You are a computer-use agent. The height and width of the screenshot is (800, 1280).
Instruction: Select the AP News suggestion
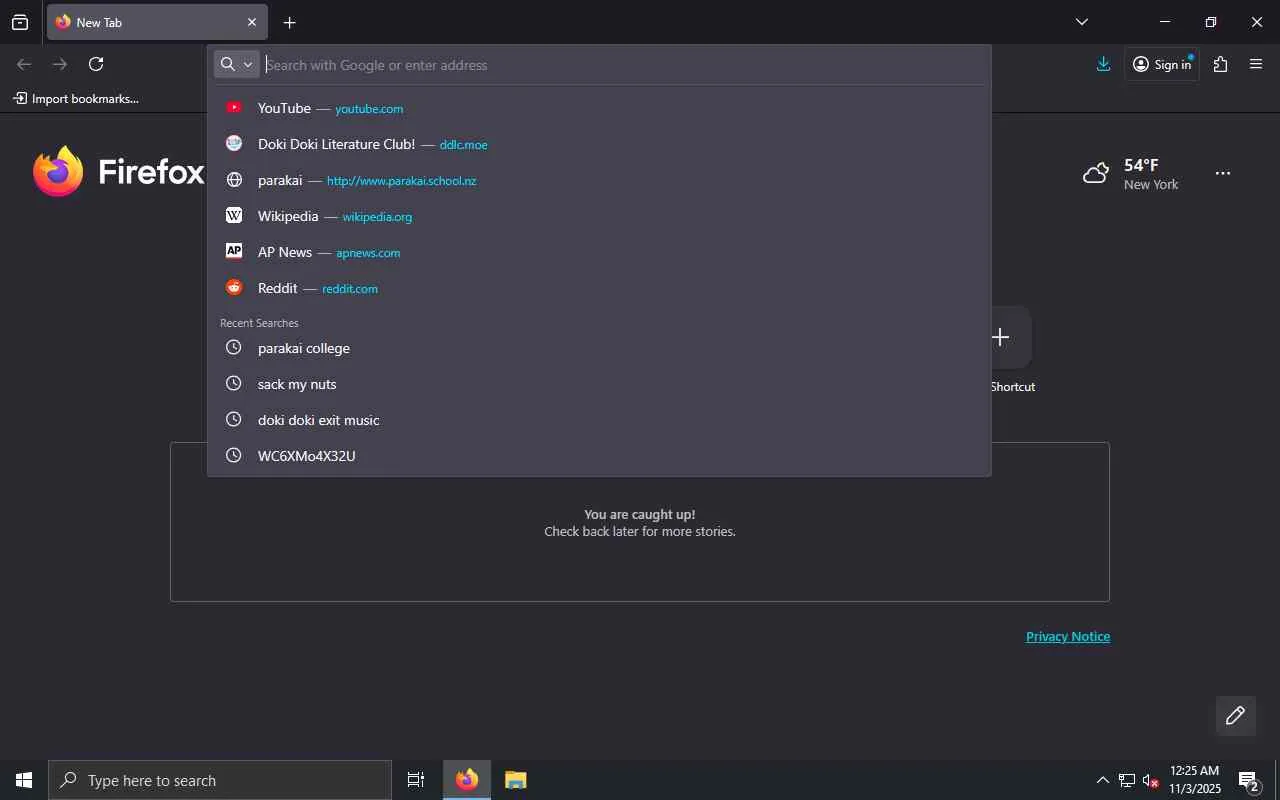[599, 252]
